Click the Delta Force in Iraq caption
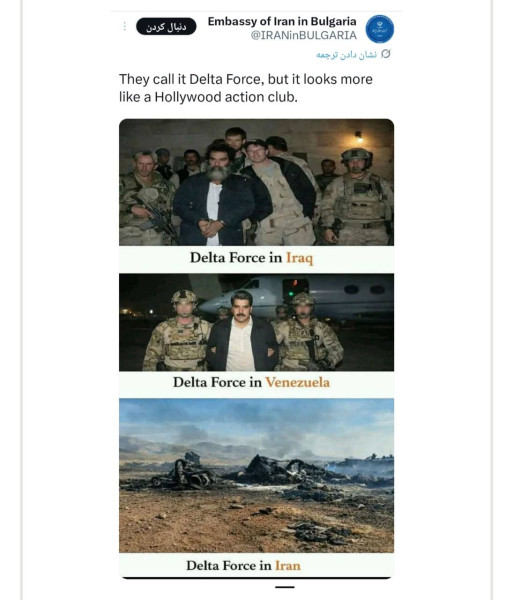Viewport: 513px width, 600px height. point(251,258)
